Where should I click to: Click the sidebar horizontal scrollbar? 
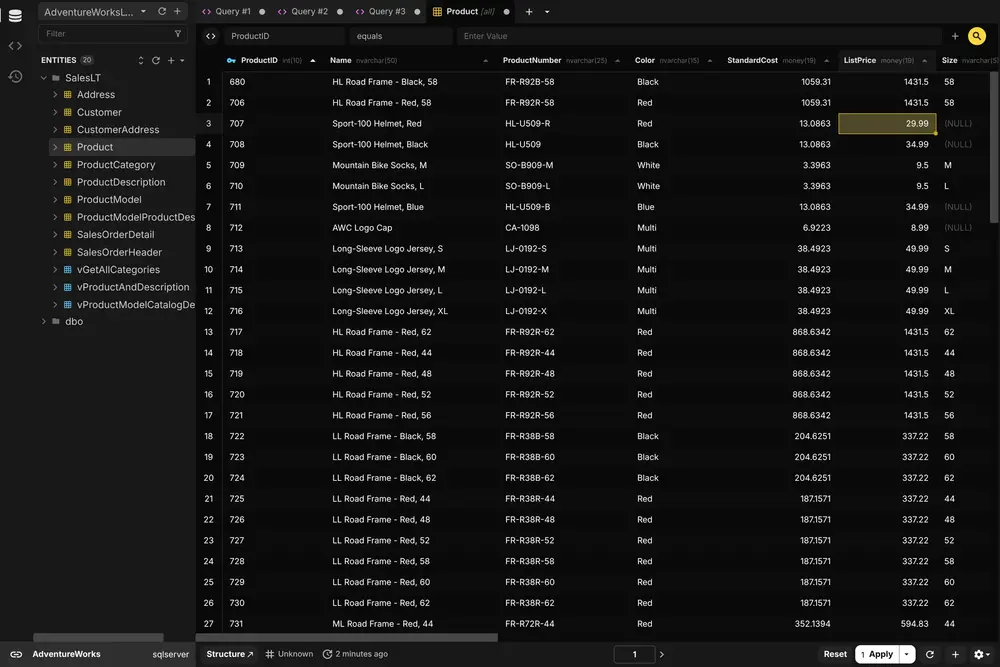98,638
